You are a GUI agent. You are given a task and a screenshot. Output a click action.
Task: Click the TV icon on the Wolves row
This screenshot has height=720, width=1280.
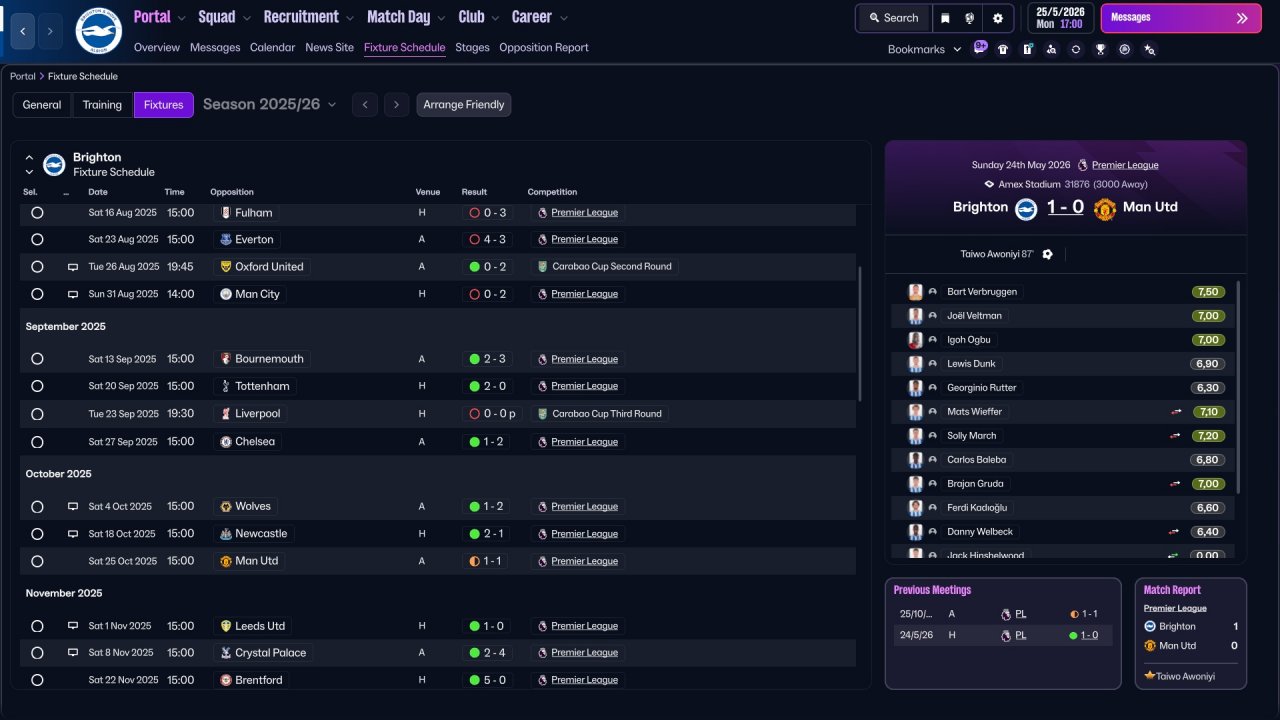click(73, 507)
